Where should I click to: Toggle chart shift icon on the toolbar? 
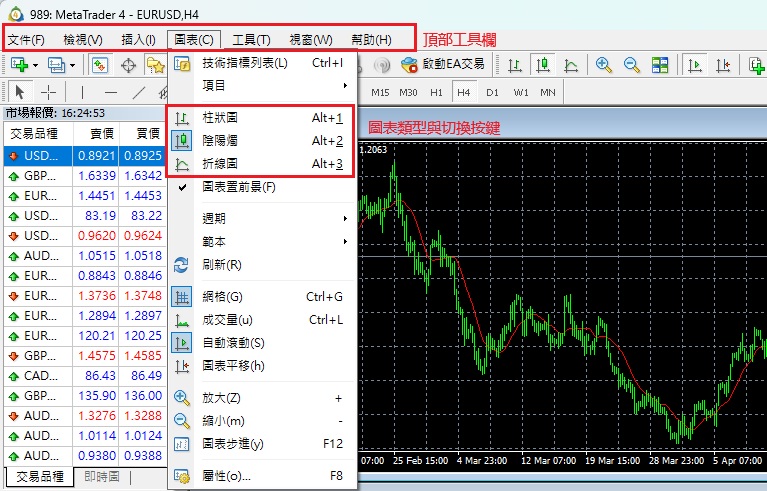tap(722, 65)
